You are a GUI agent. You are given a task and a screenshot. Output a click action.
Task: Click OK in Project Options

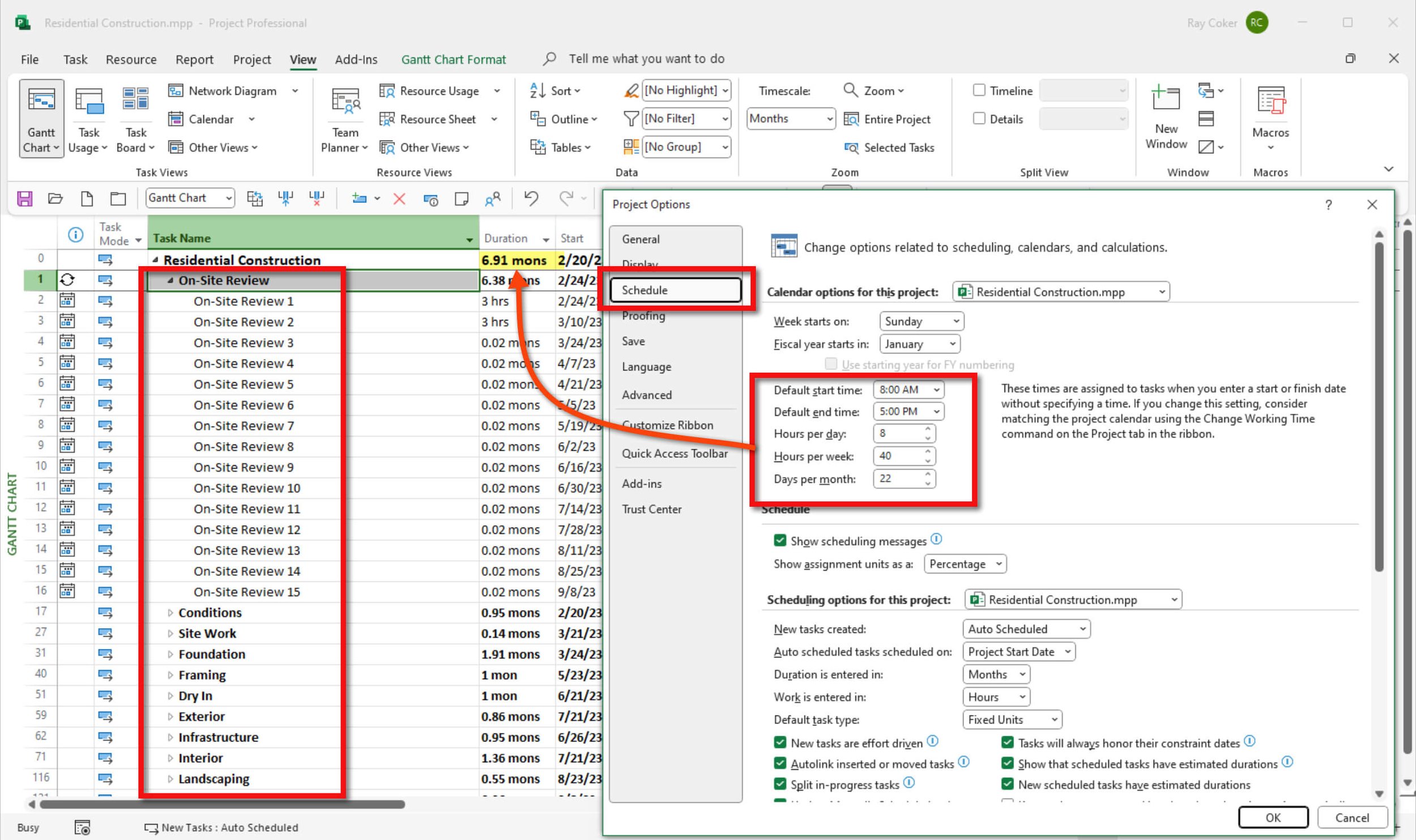pyautogui.click(x=1273, y=818)
